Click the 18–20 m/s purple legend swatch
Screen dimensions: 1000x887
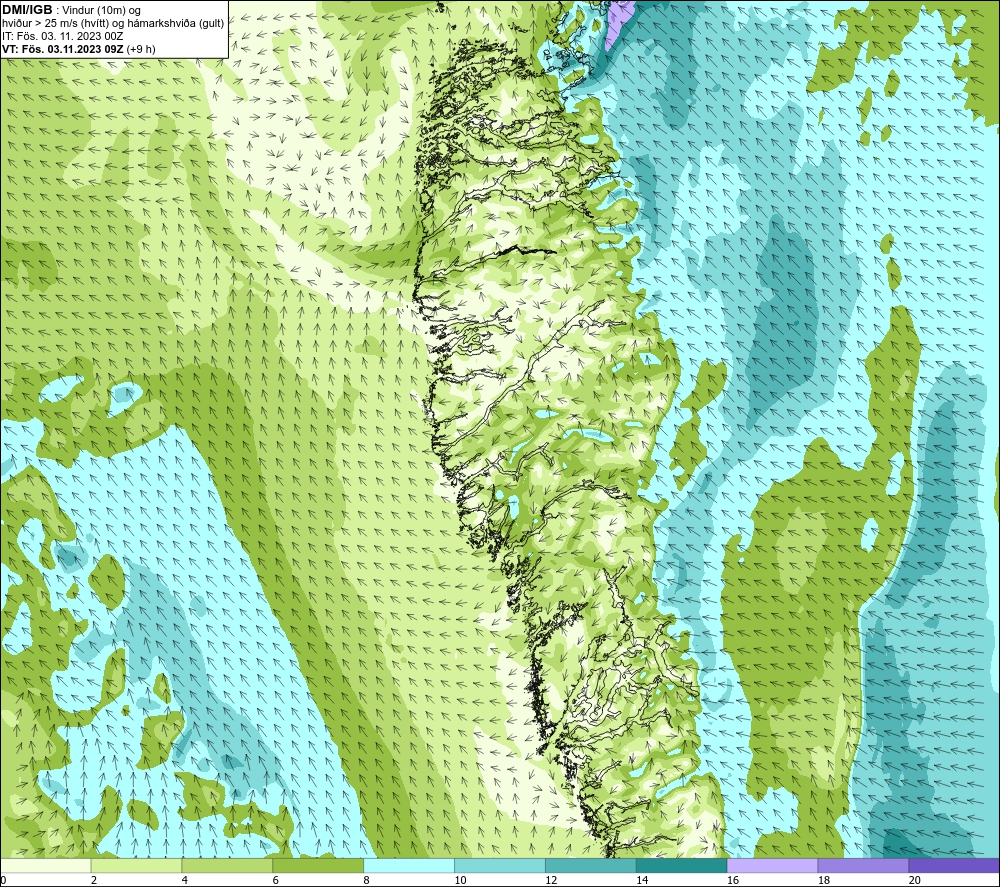click(863, 865)
